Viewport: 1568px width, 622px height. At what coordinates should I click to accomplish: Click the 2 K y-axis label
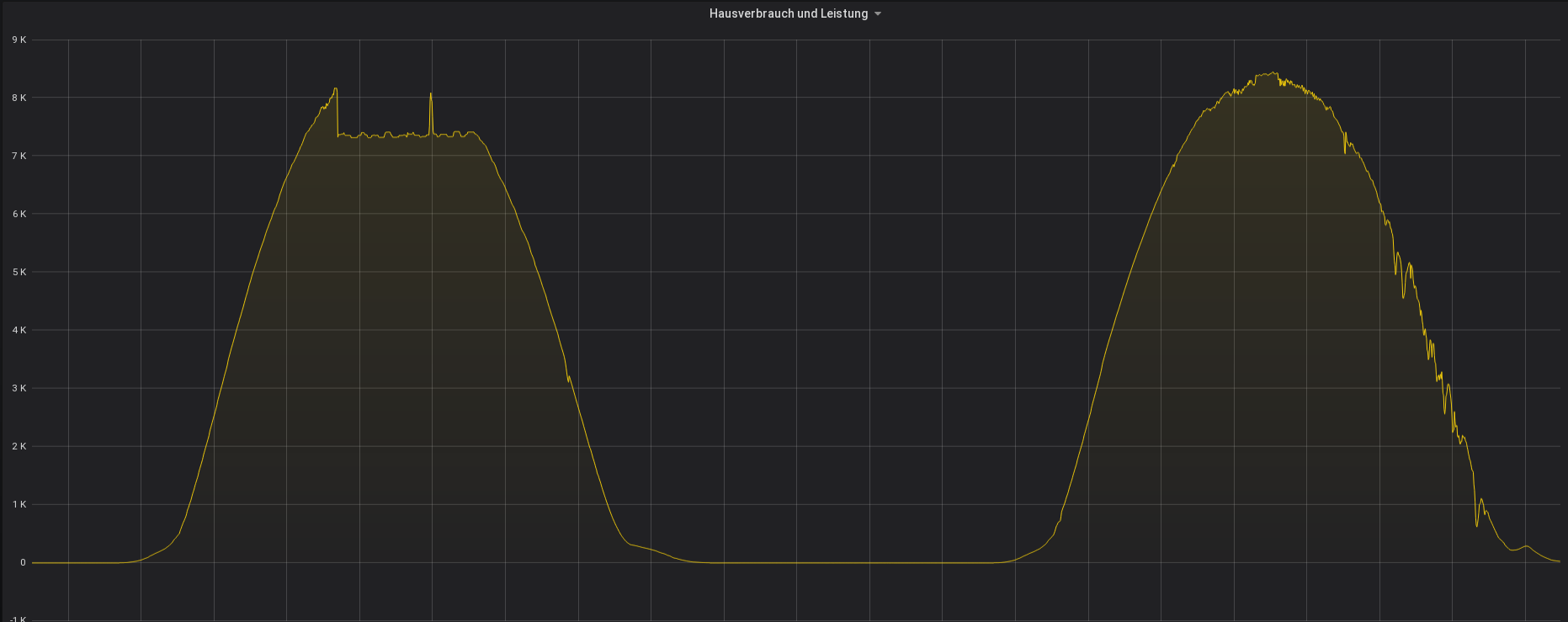pyautogui.click(x=19, y=446)
